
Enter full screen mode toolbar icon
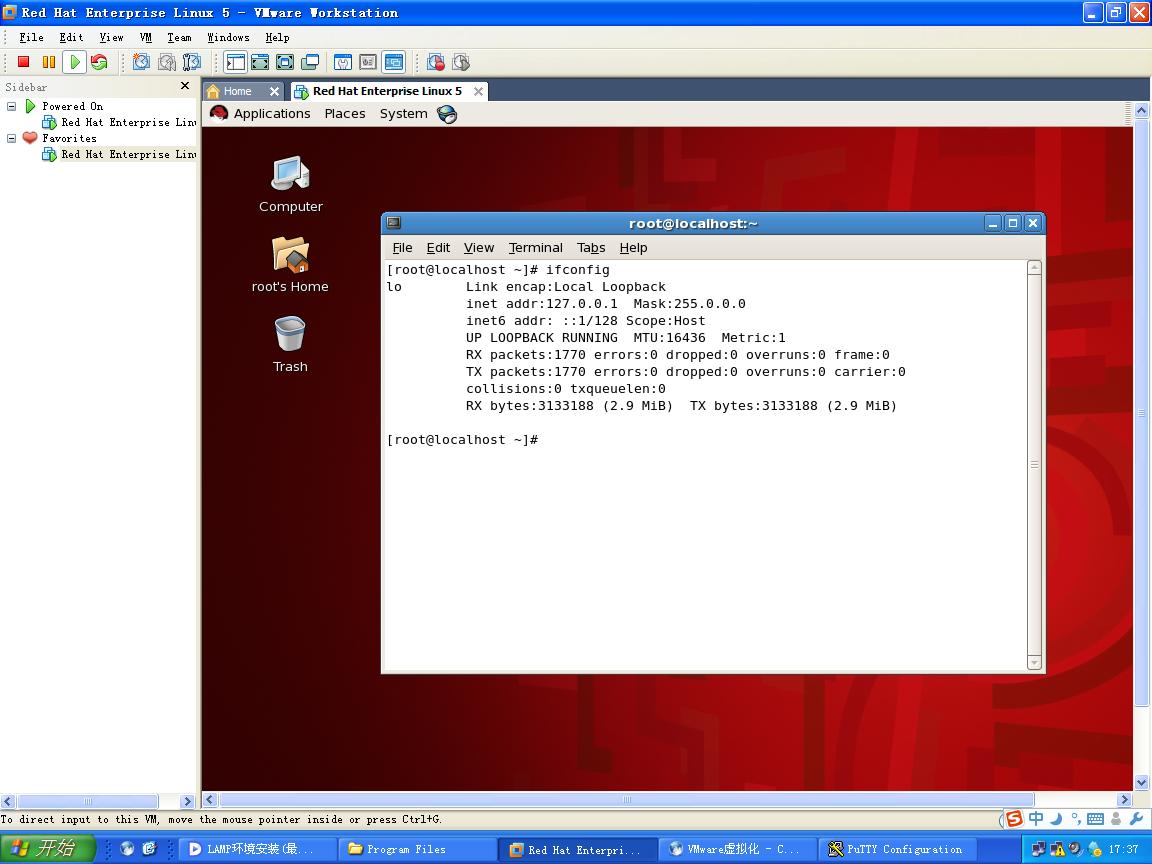click(x=285, y=62)
